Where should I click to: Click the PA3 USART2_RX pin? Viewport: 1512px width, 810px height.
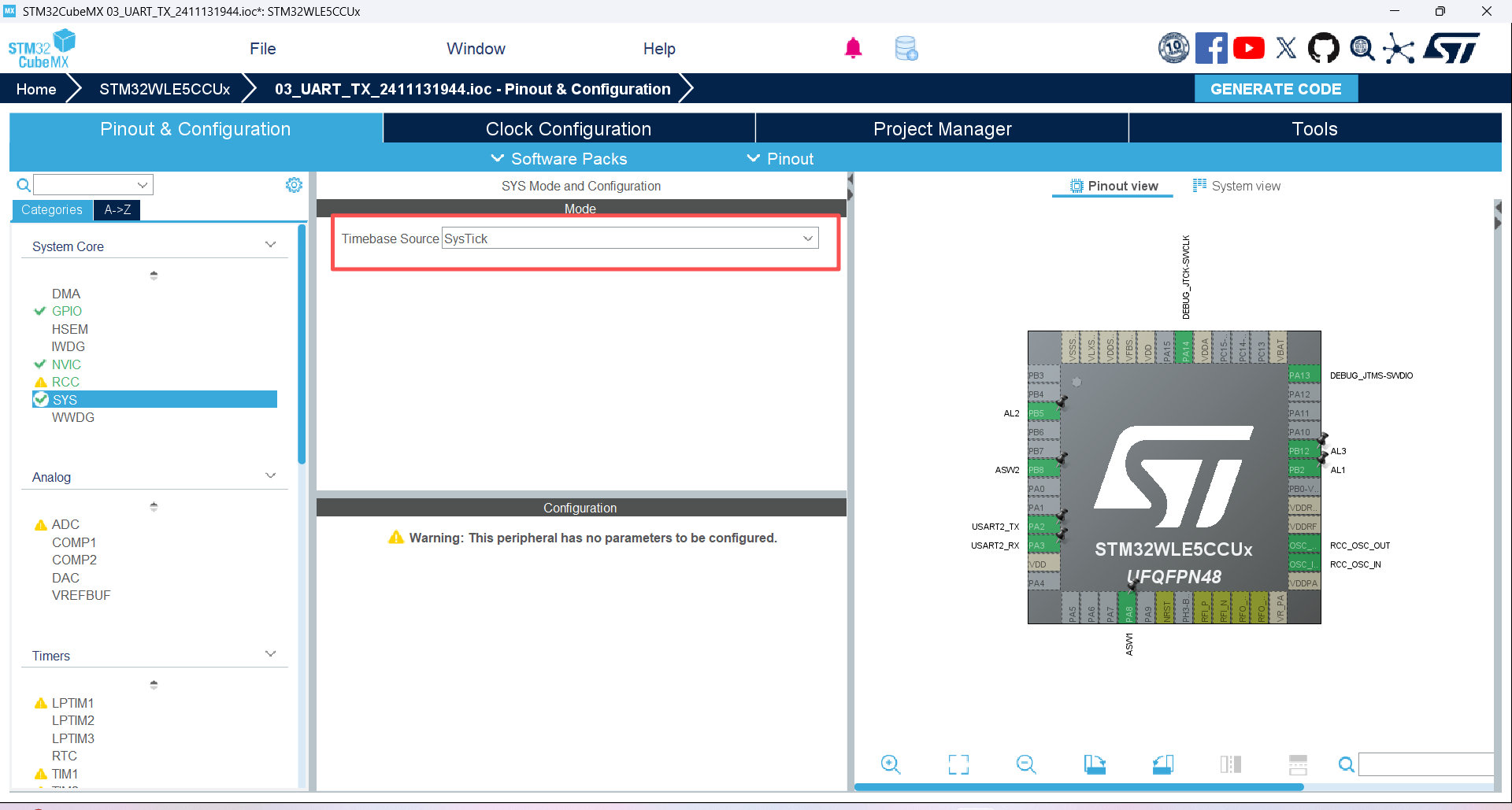(1043, 546)
